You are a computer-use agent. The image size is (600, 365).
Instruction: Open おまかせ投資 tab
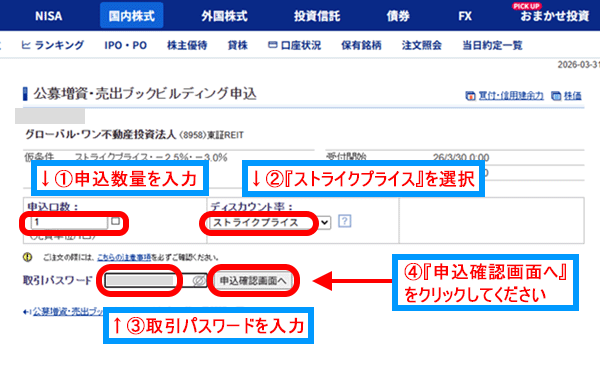point(554,16)
